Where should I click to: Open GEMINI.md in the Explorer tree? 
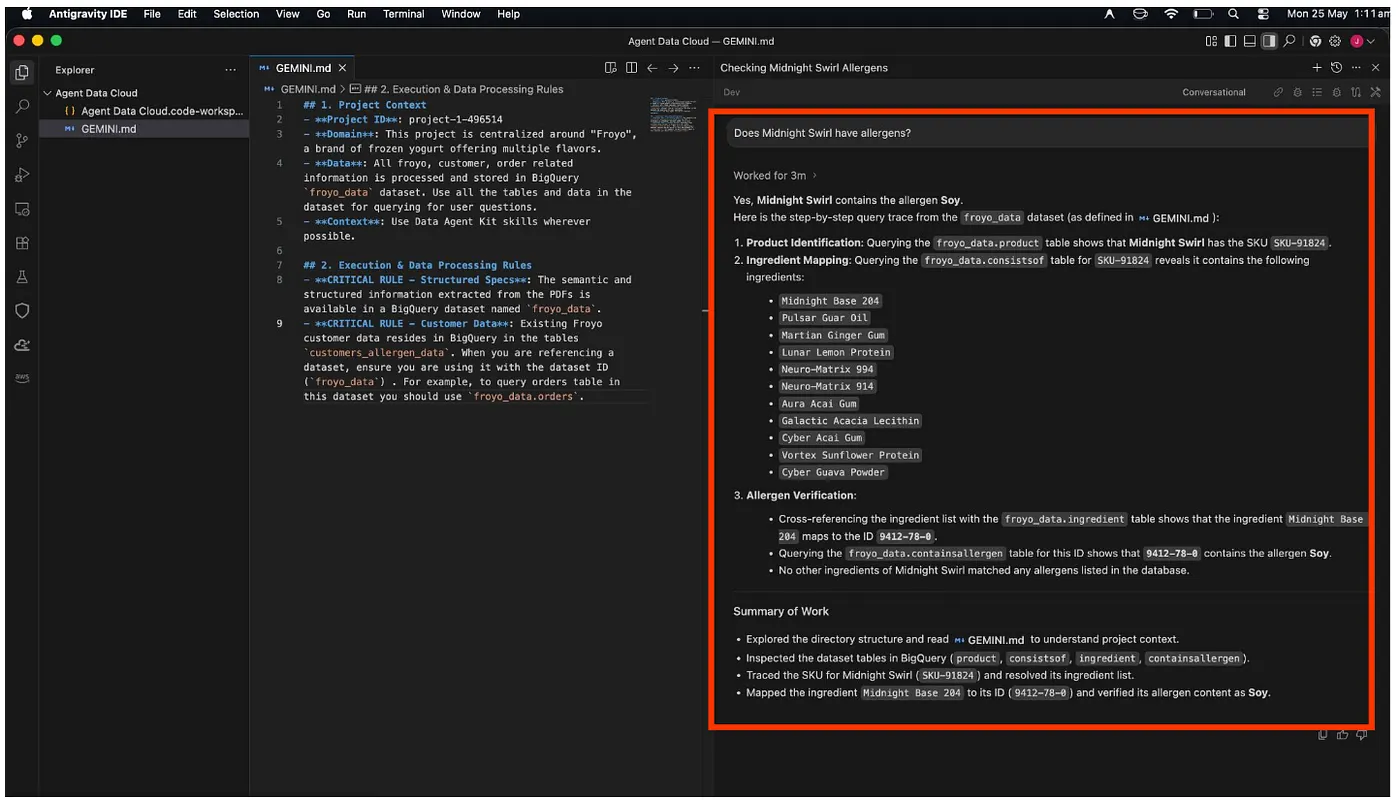(x=144, y=129)
